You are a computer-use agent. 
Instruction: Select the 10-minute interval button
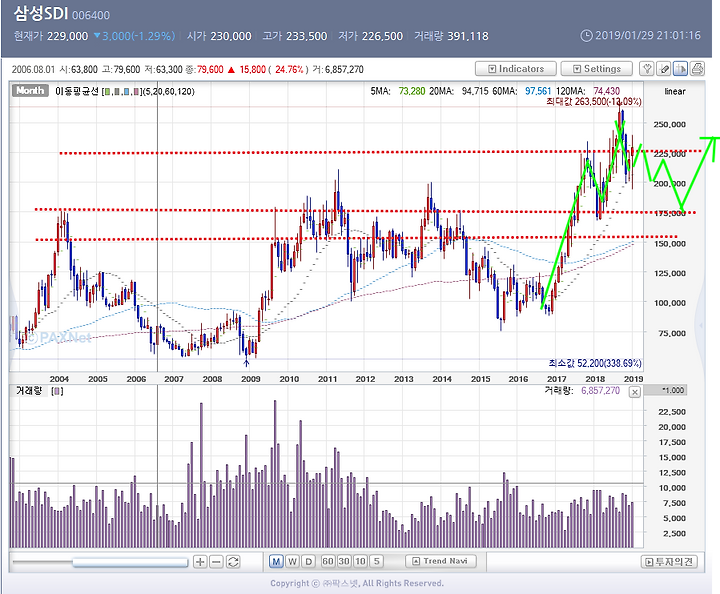tap(360, 561)
